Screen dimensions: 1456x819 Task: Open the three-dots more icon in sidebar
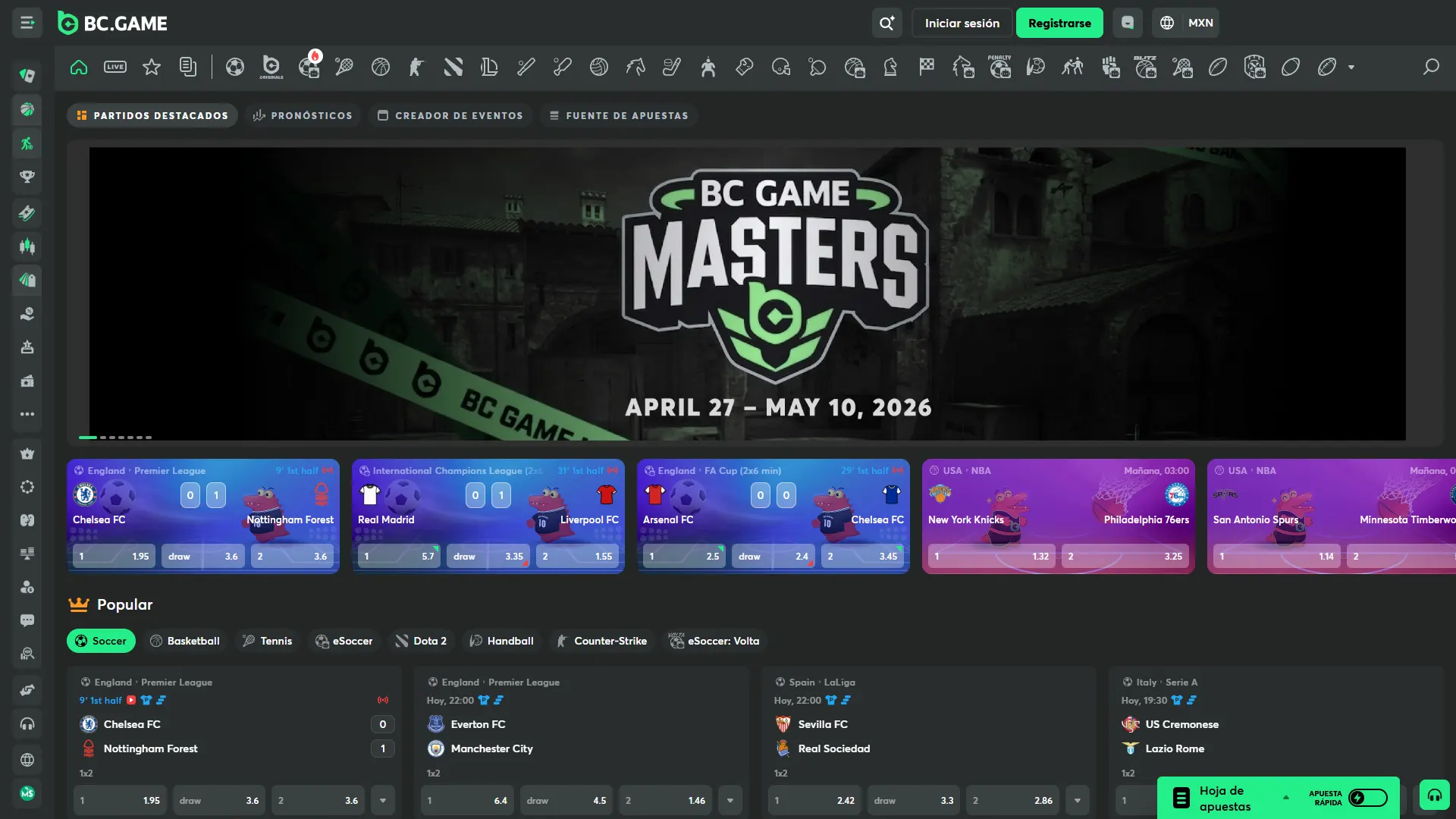(x=27, y=414)
